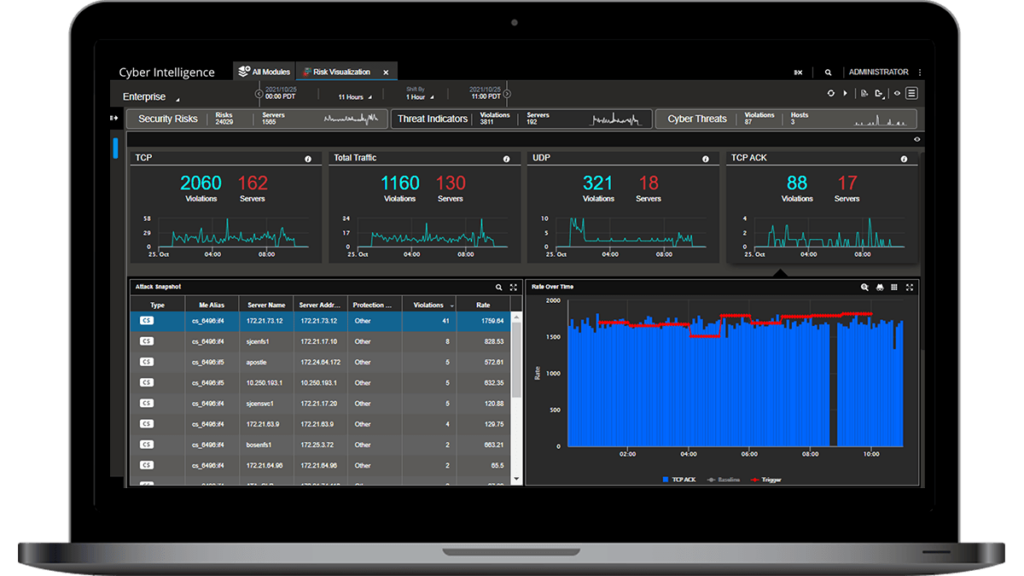The image size is (1024, 576).
Task: Sort by the Violations column header
Action: 428,305
